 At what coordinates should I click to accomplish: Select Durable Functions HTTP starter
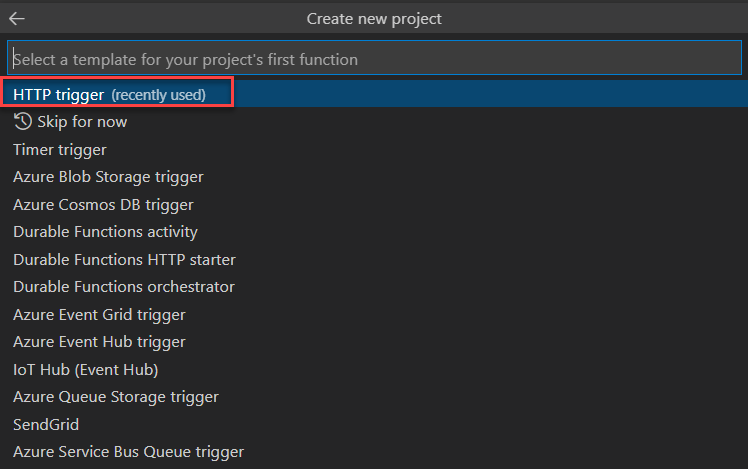coord(124,260)
